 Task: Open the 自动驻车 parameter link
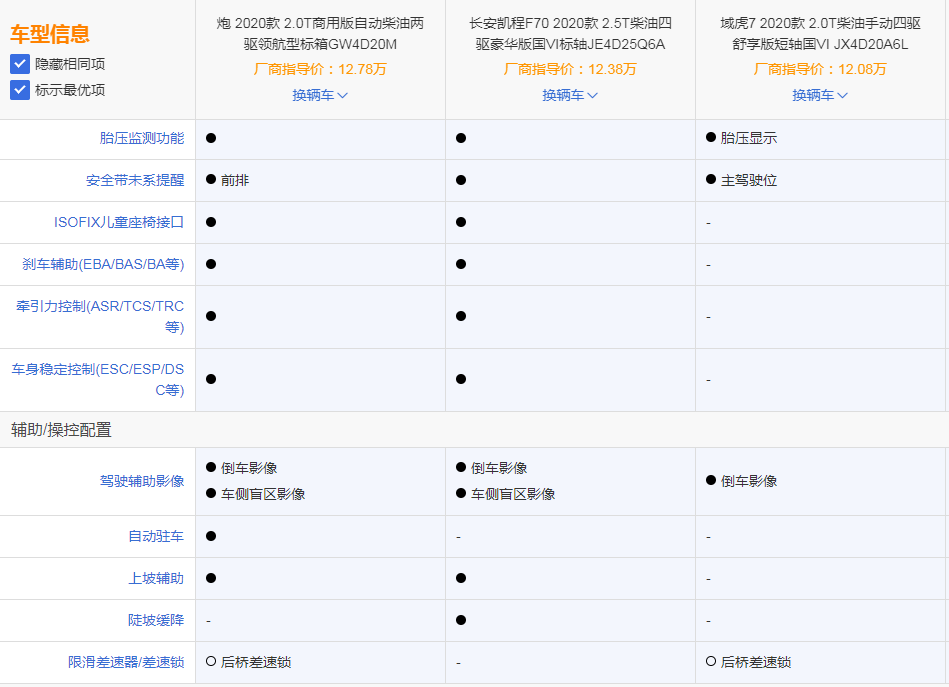coord(156,536)
